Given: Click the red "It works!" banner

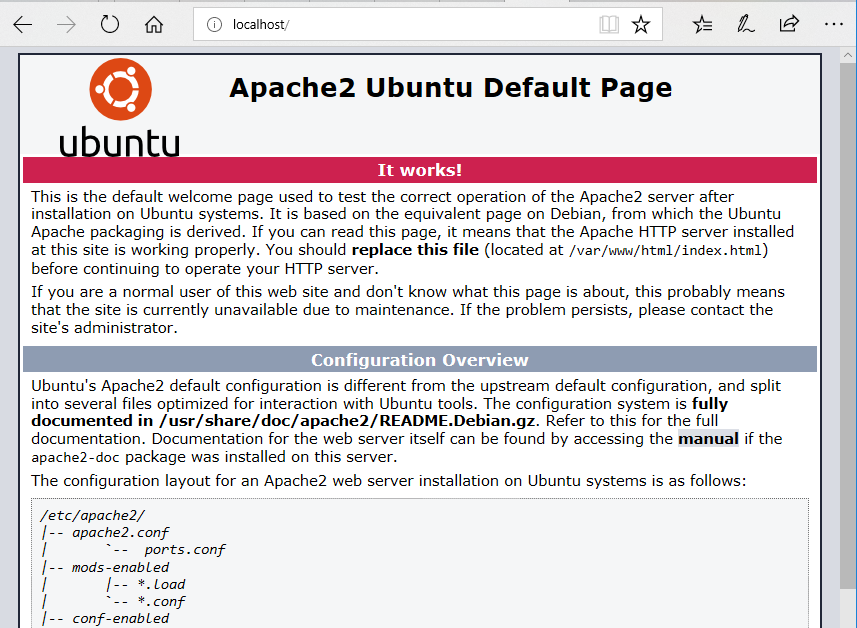Looking at the screenshot, I should (420, 170).
